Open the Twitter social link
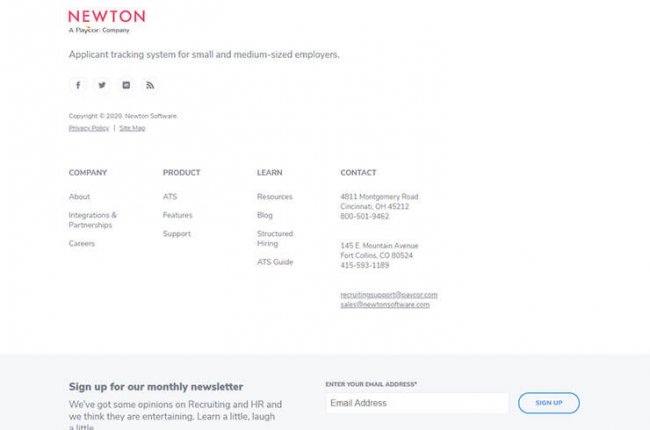The image size is (650, 430). click(102, 85)
